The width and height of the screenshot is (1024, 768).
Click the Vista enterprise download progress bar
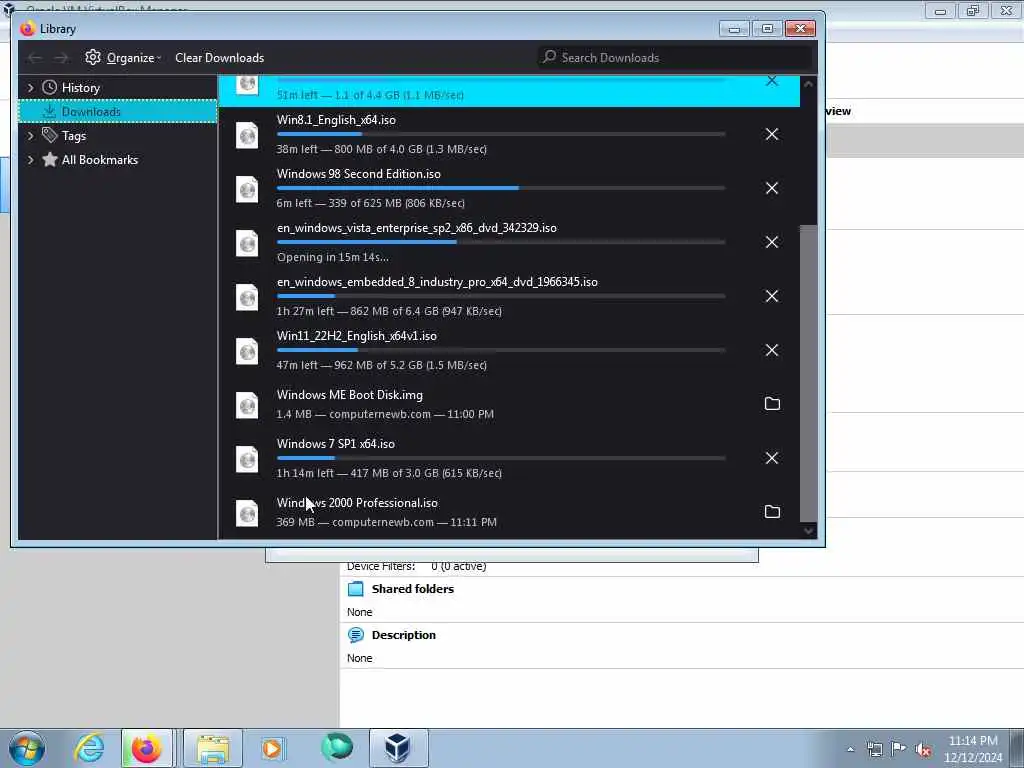501,242
